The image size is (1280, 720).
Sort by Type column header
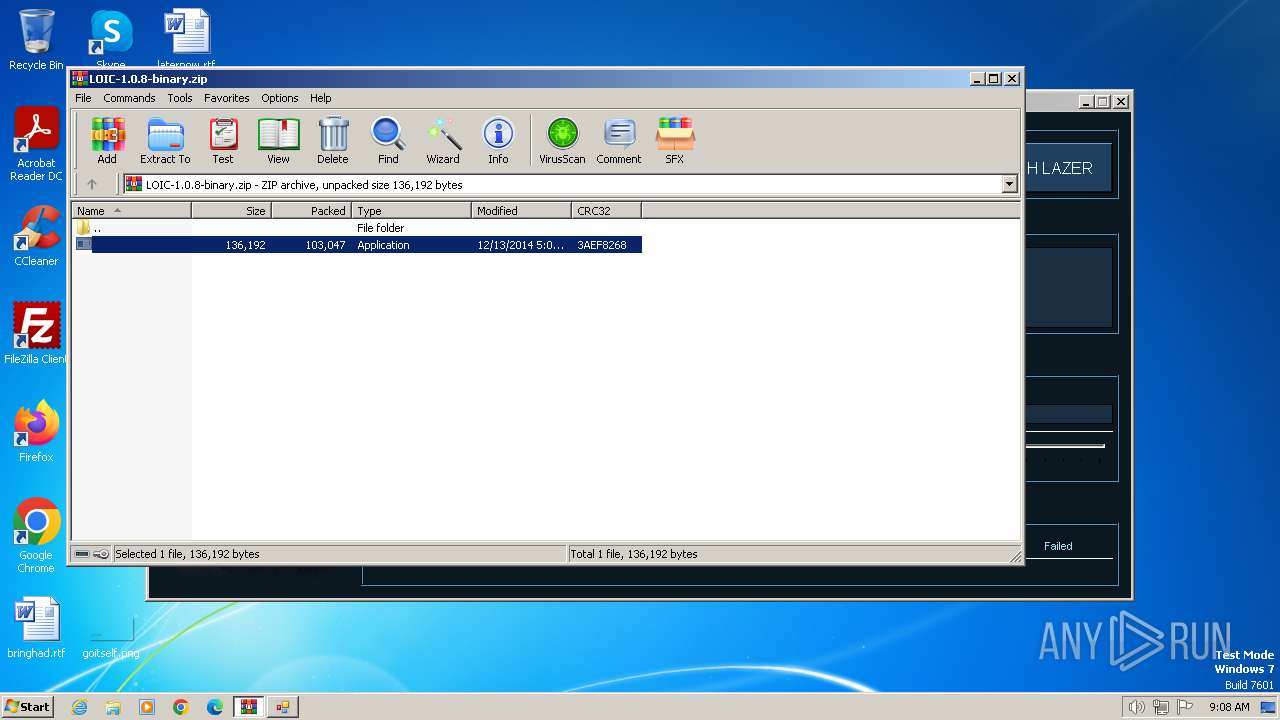pyautogui.click(x=412, y=210)
